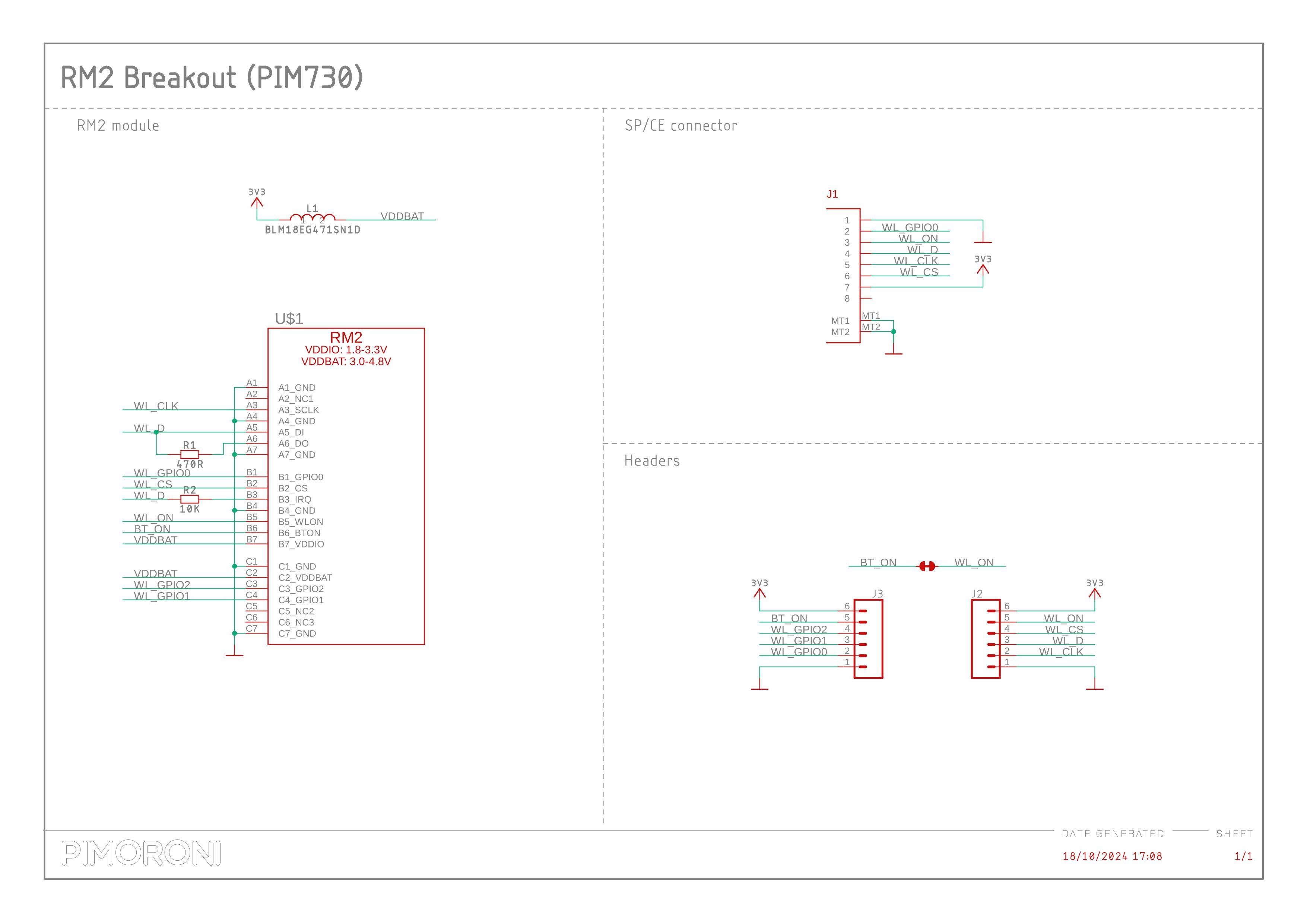1307x924 pixels.
Task: Click the WL_D junction dot left of R1
Action: click(x=156, y=432)
